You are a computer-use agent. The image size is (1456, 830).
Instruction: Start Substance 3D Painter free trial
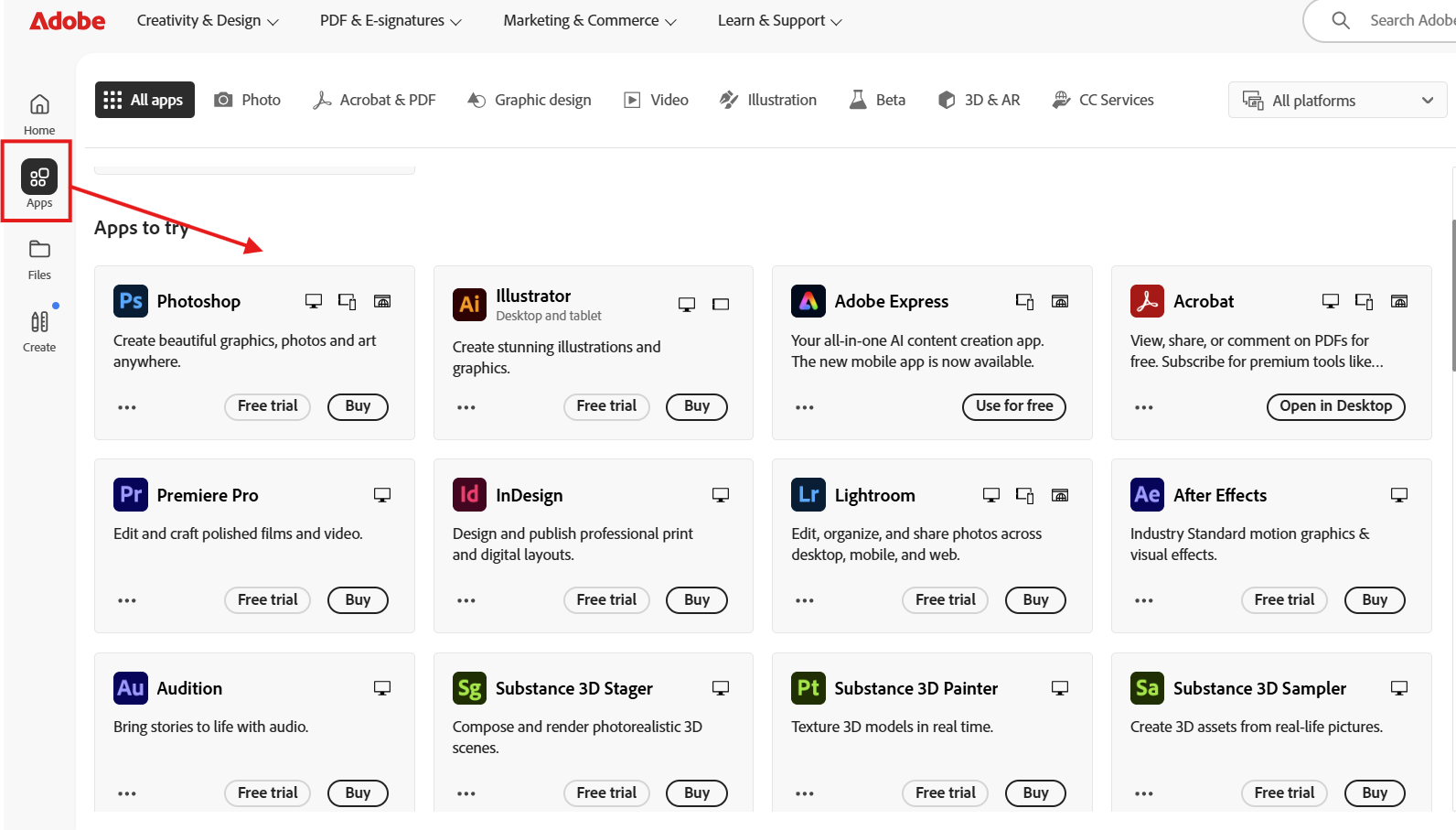946,793
